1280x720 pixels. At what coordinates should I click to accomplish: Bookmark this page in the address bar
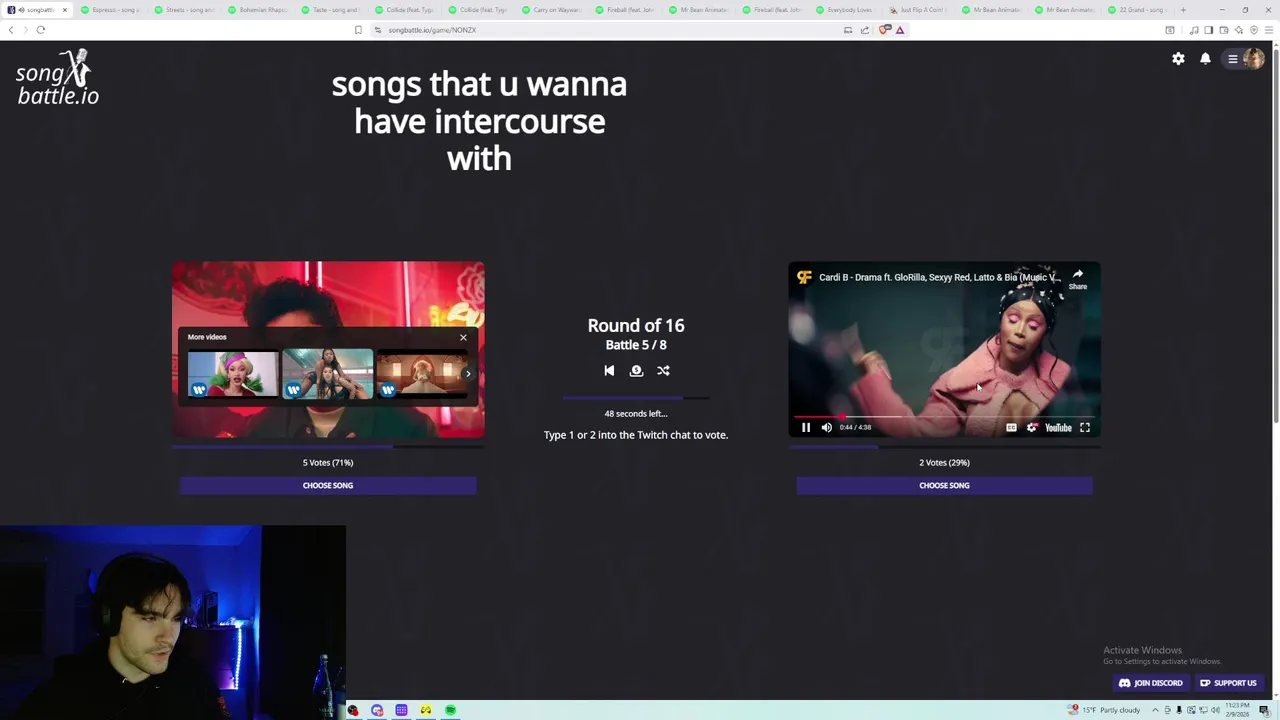358,30
